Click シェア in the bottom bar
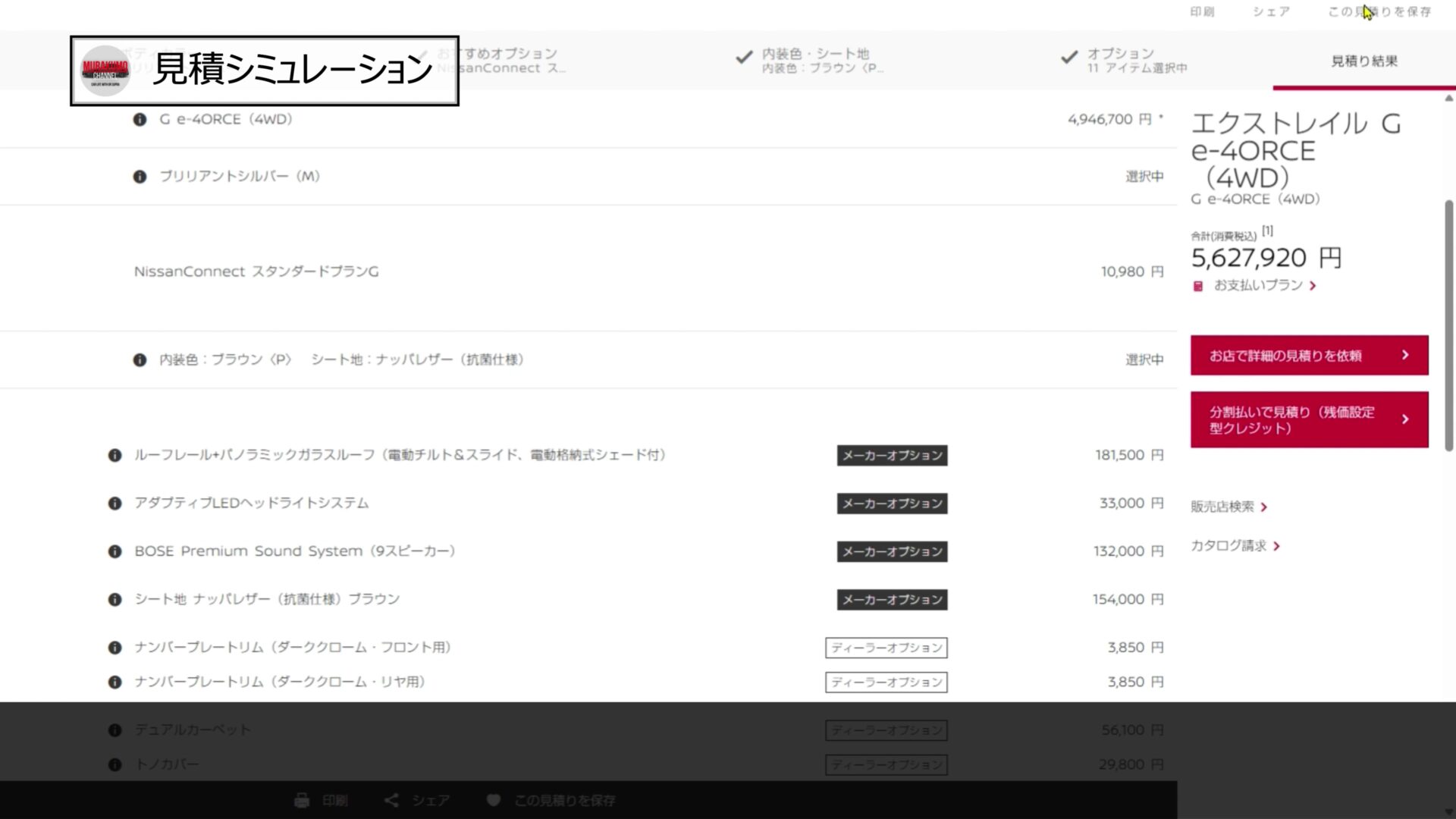1456x819 pixels. pyautogui.click(x=431, y=800)
